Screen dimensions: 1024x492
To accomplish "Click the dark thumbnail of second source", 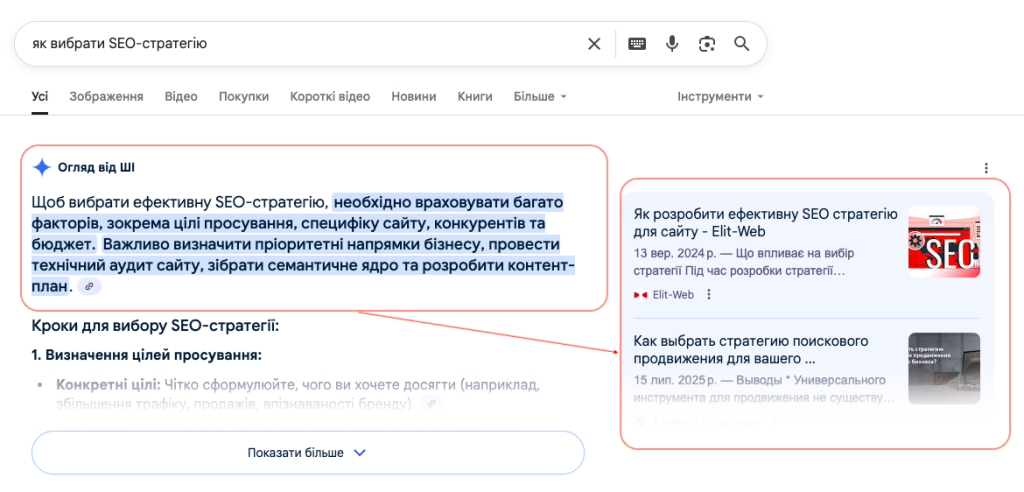I will pyautogui.click(x=944, y=368).
